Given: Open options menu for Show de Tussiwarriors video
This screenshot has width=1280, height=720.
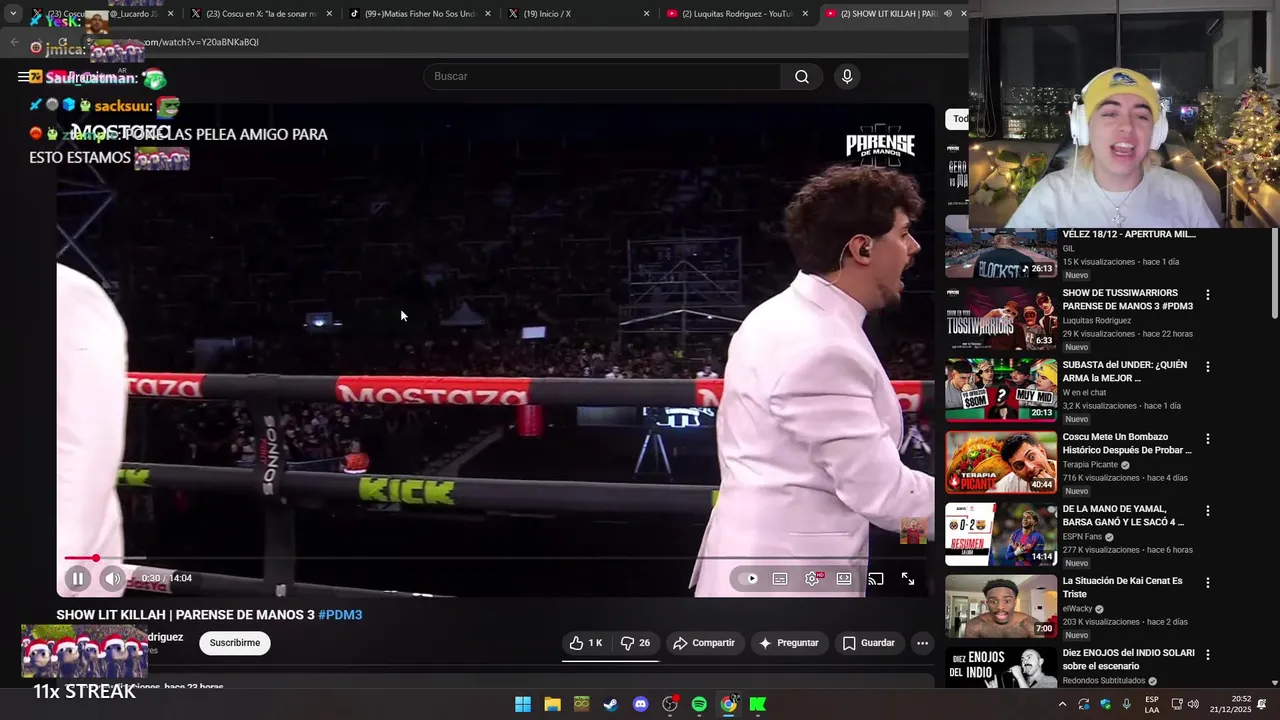Looking at the screenshot, I should click(1208, 295).
